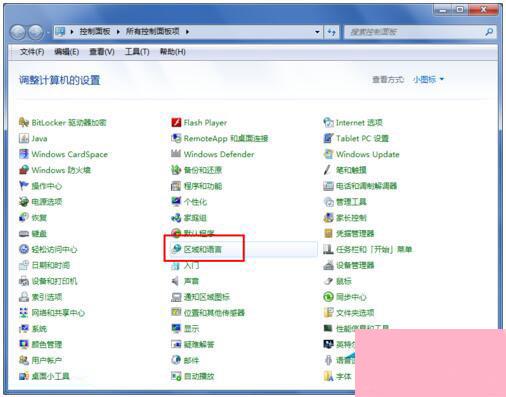Open 颜色管理 icon
Image resolution: width=506 pixels, height=397 pixels.
24,344
